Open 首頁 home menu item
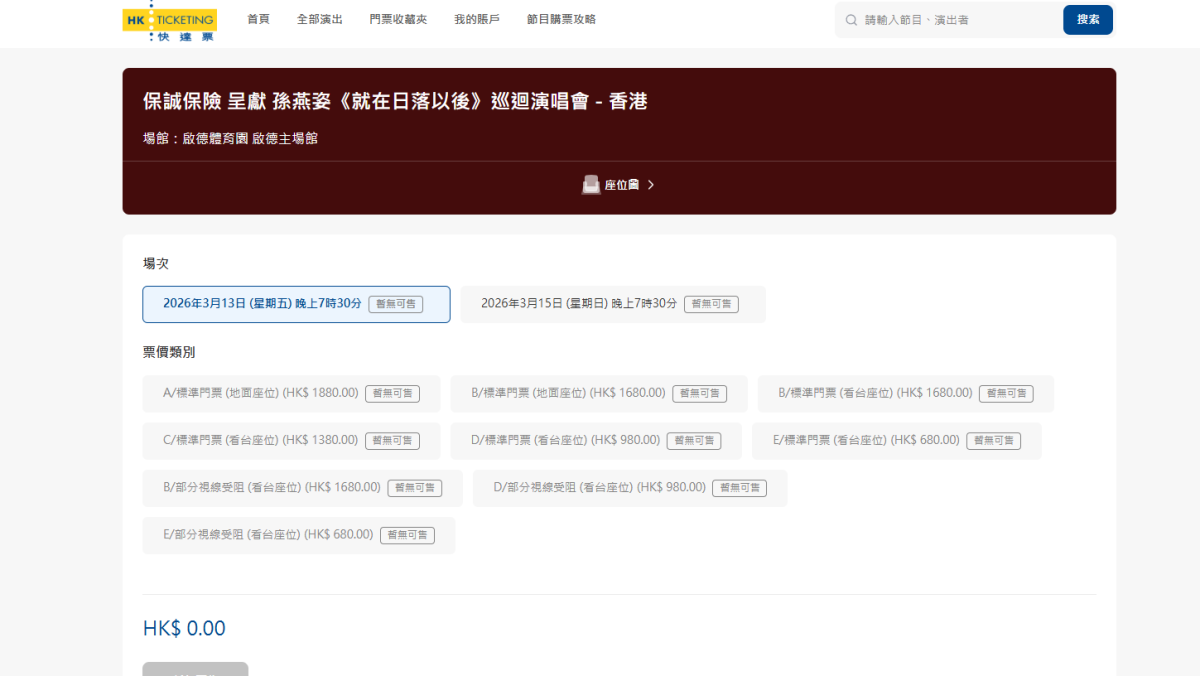 [258, 19]
